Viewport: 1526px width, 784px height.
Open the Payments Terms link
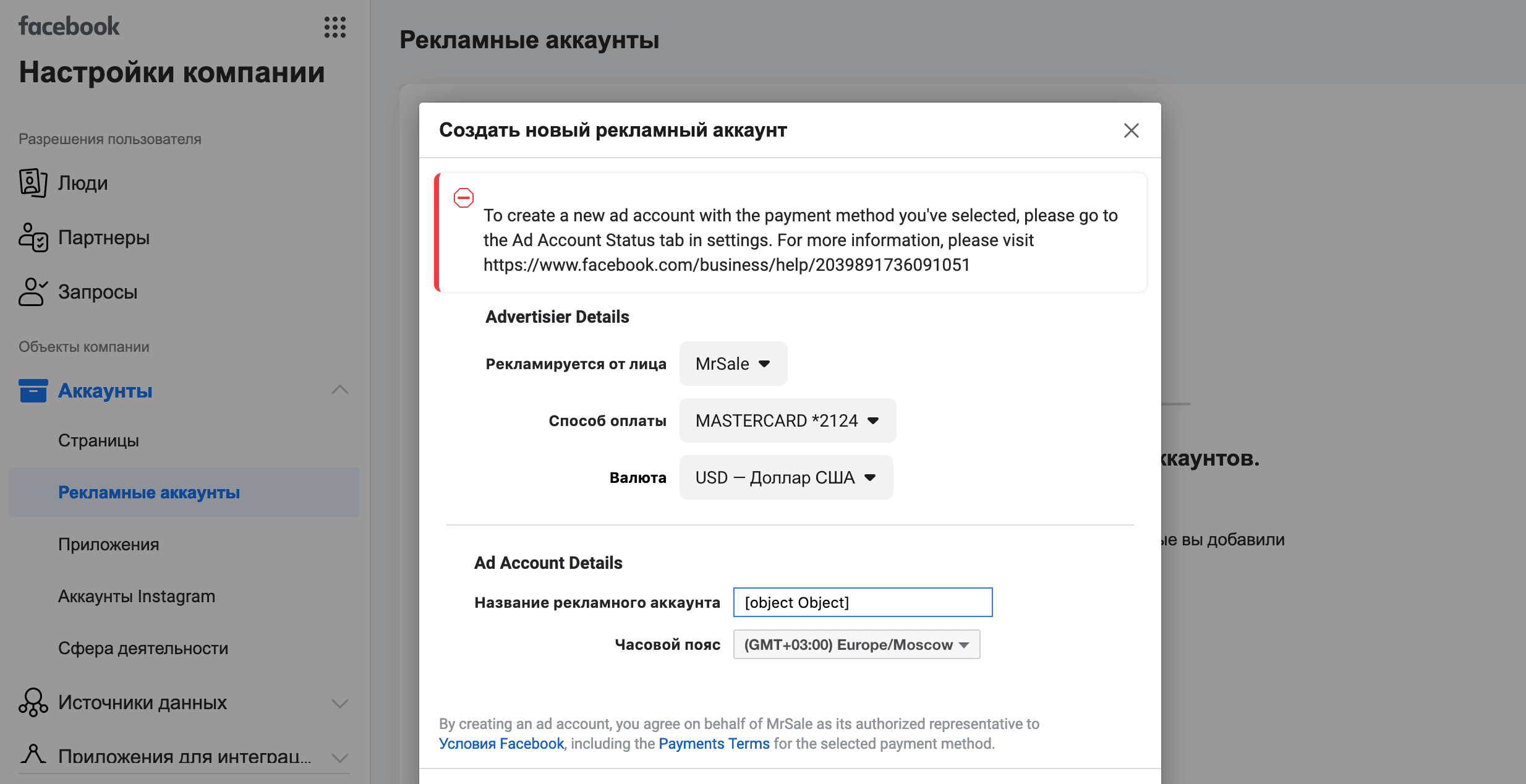click(x=714, y=743)
